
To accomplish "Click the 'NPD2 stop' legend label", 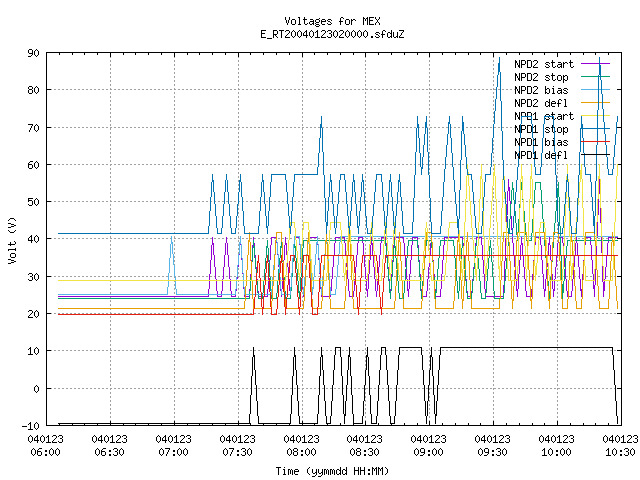I will point(541,77).
